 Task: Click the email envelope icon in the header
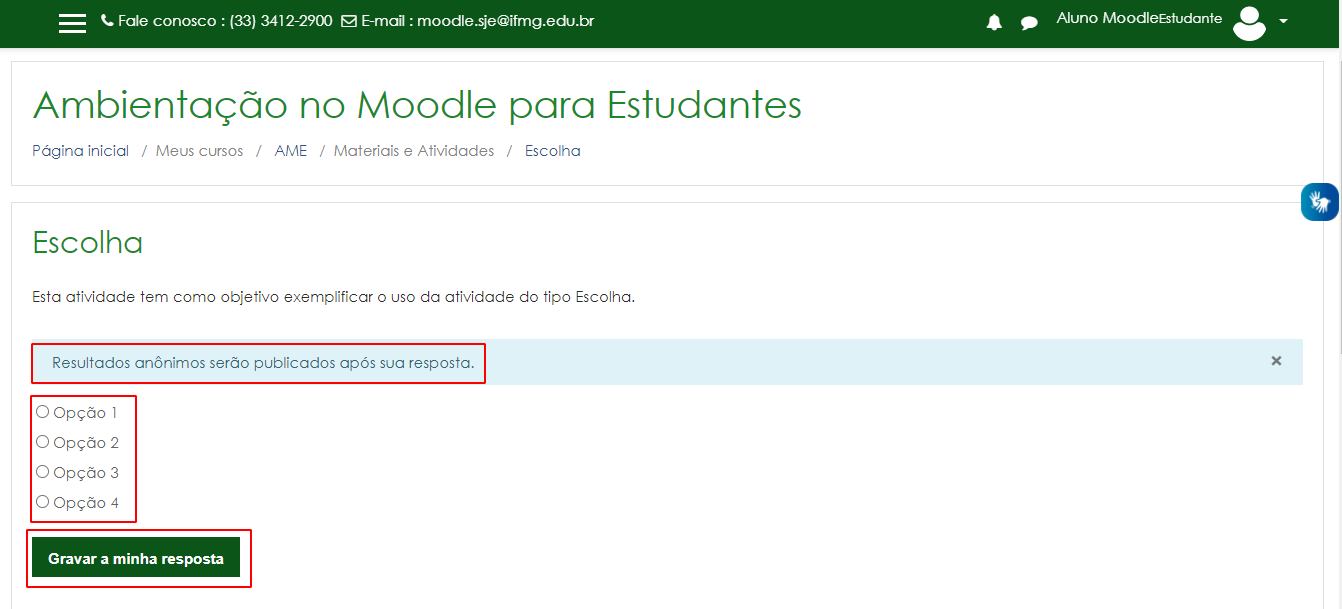click(348, 20)
